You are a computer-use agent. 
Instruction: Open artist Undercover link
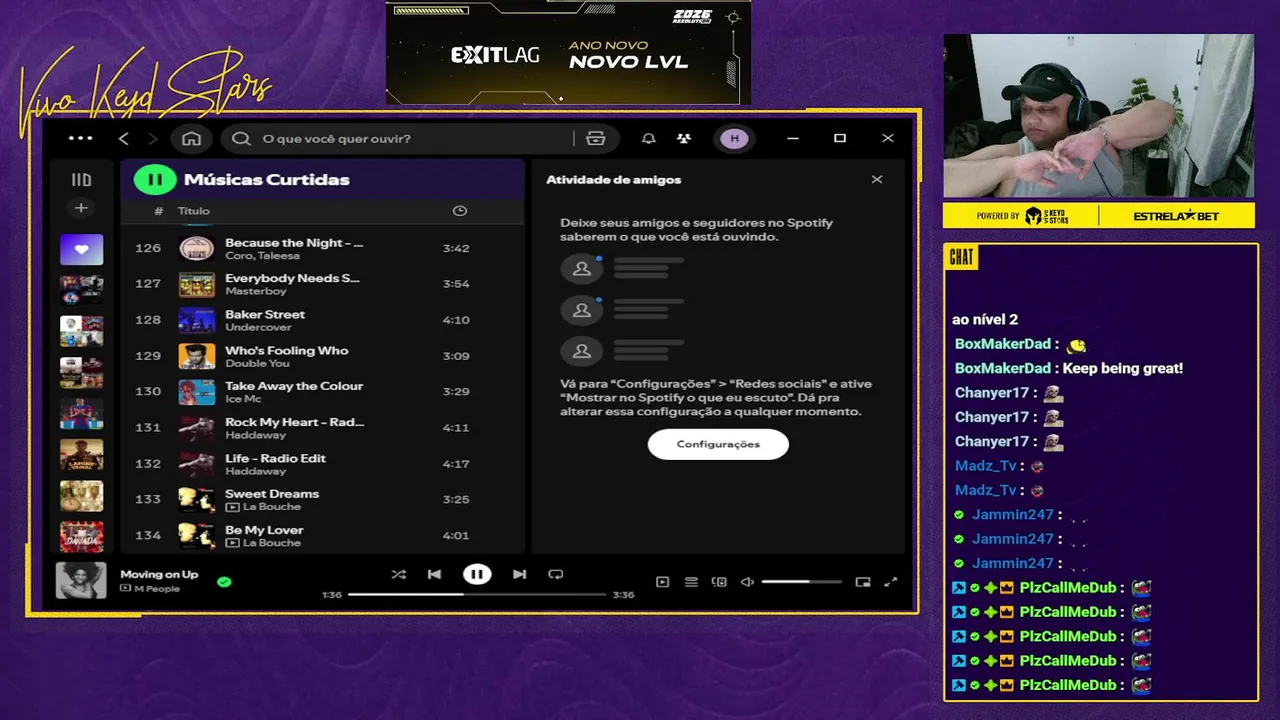point(258,327)
